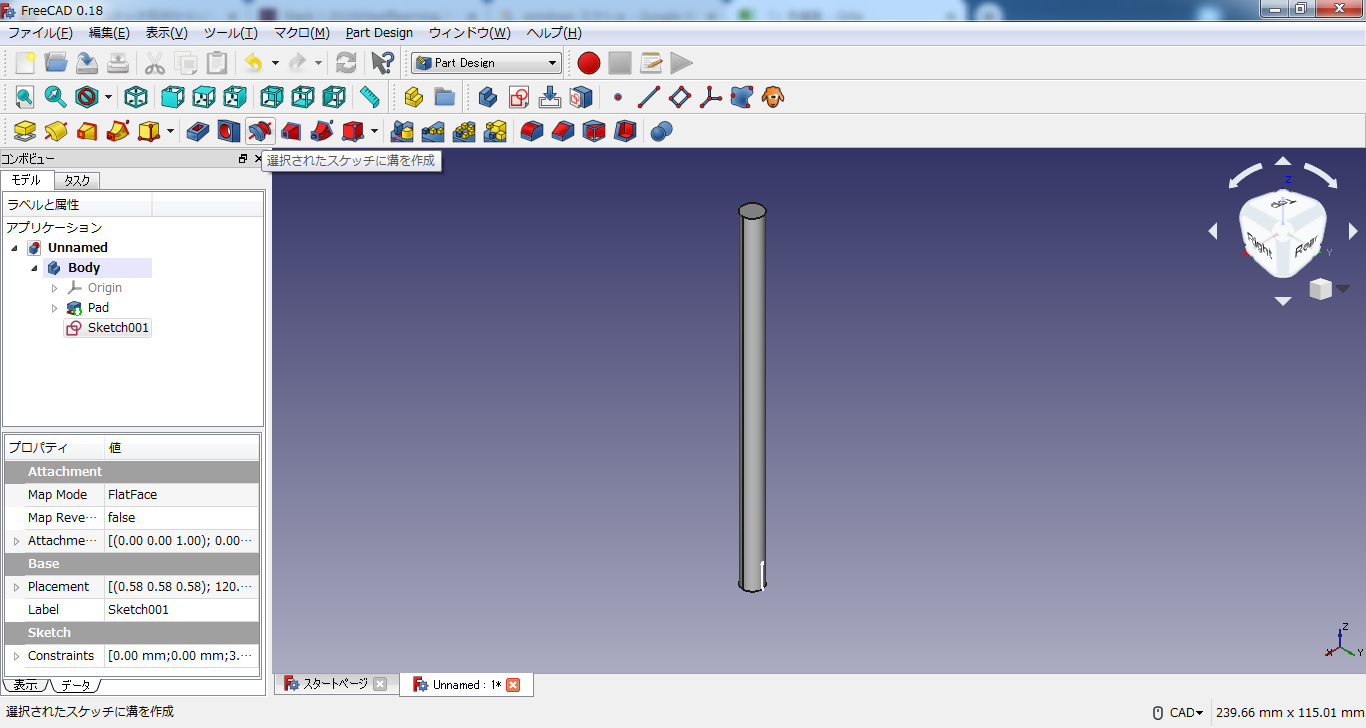Start macro recording with red circle
The height and width of the screenshot is (728, 1366).
(589, 63)
